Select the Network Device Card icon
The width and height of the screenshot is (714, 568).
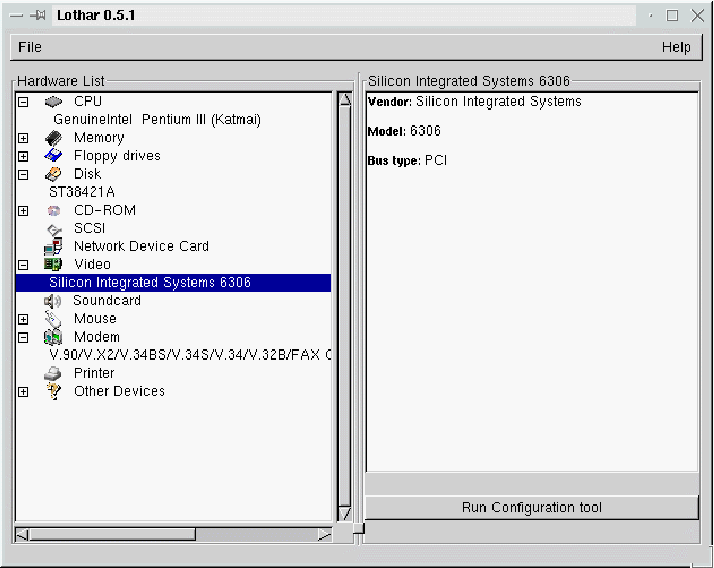coord(54,246)
